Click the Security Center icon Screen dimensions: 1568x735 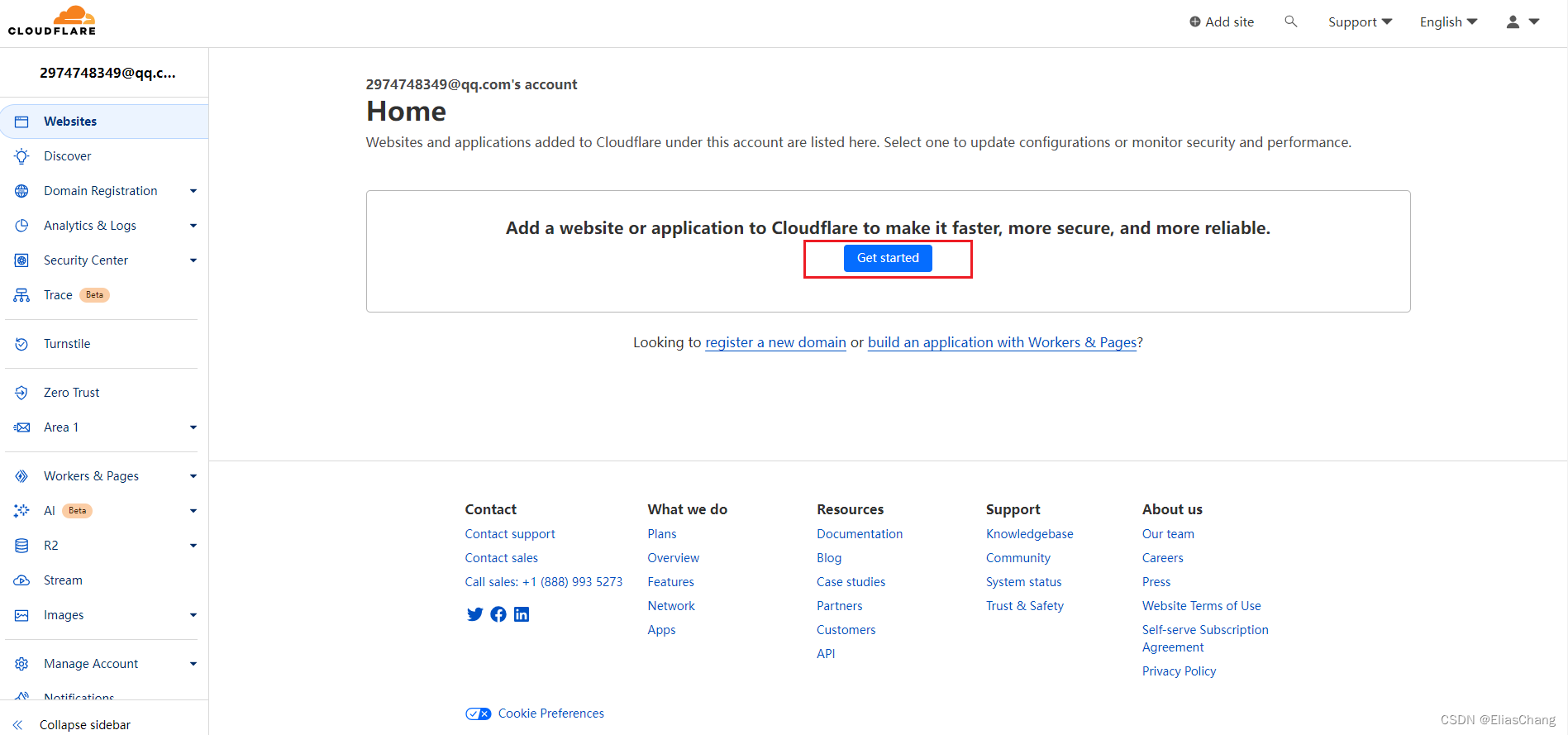21,260
